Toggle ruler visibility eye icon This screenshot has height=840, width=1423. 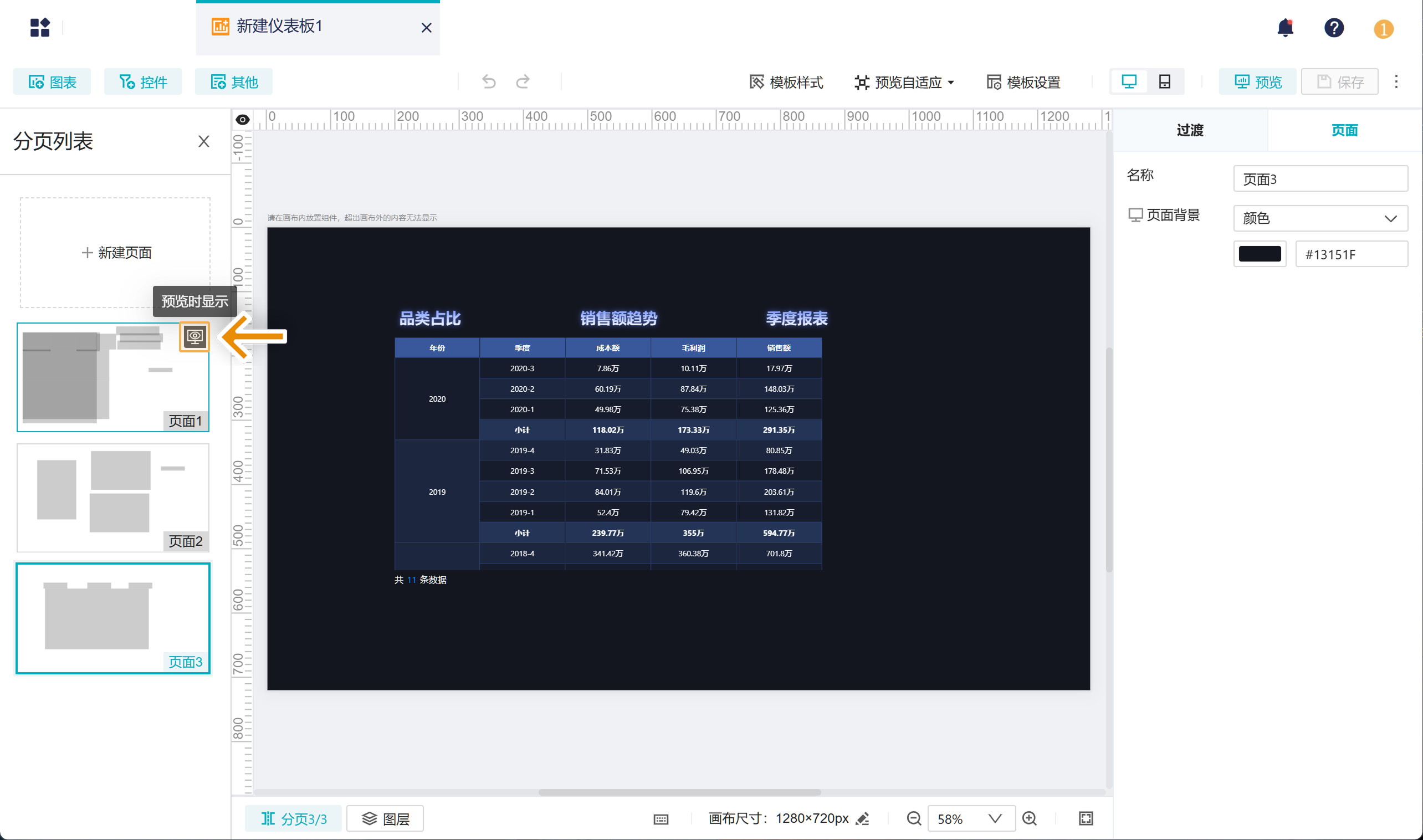tap(242, 120)
